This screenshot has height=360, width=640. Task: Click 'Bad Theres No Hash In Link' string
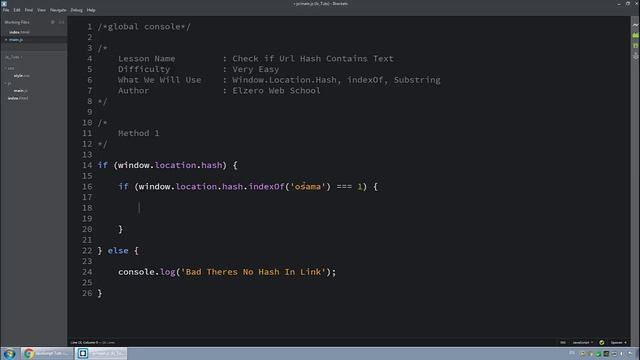[253, 272]
